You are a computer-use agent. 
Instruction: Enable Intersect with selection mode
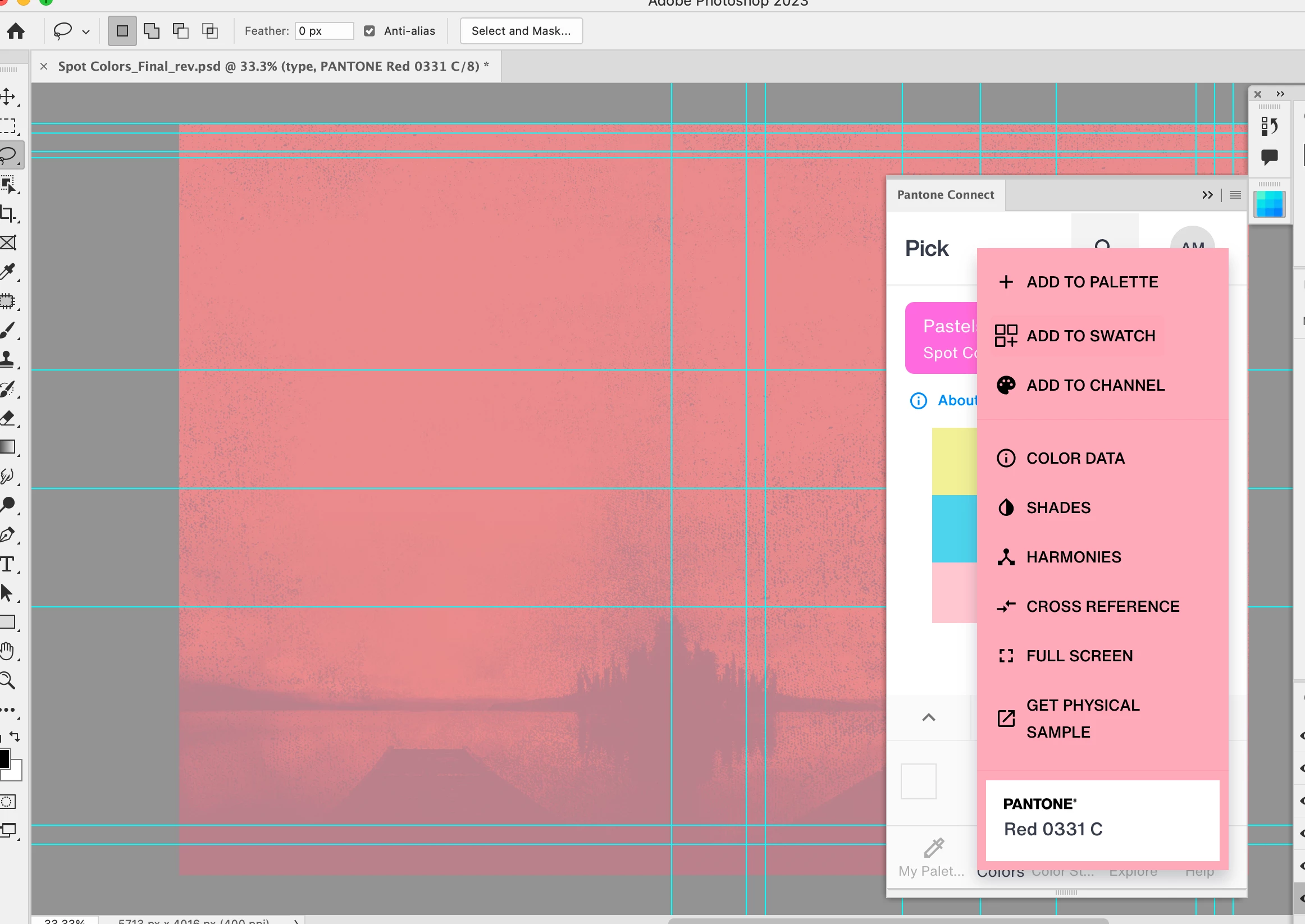coord(210,31)
